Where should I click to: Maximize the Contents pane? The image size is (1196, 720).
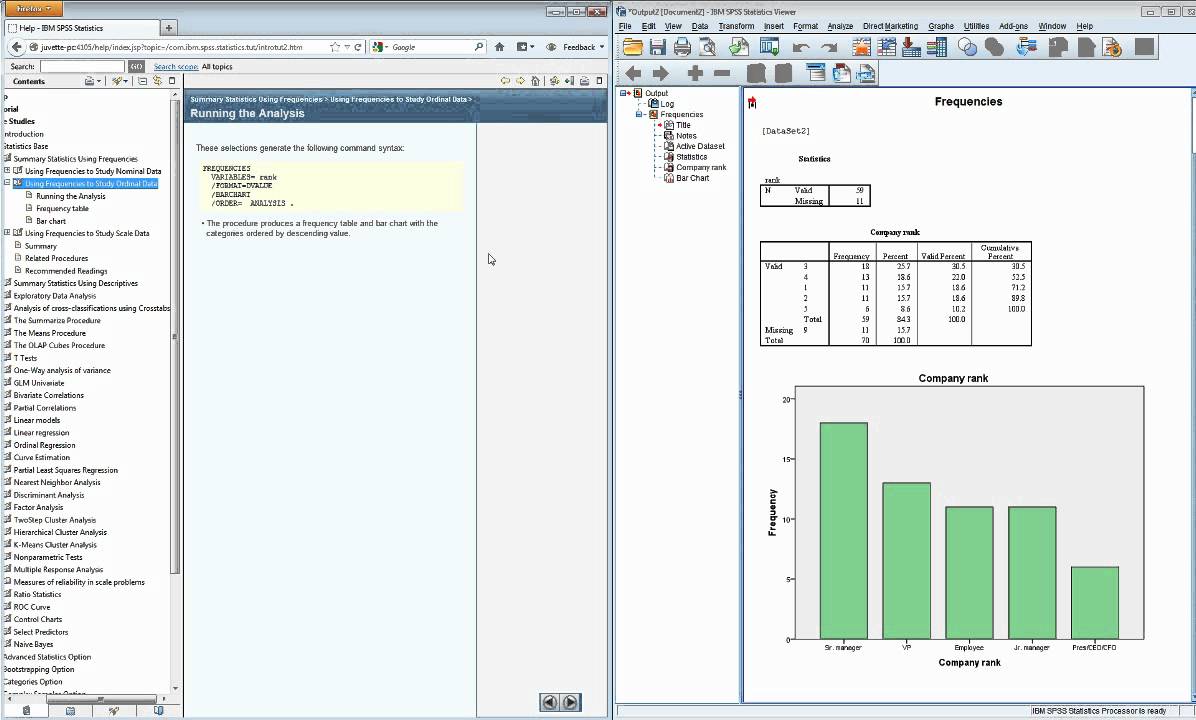click(x=172, y=81)
